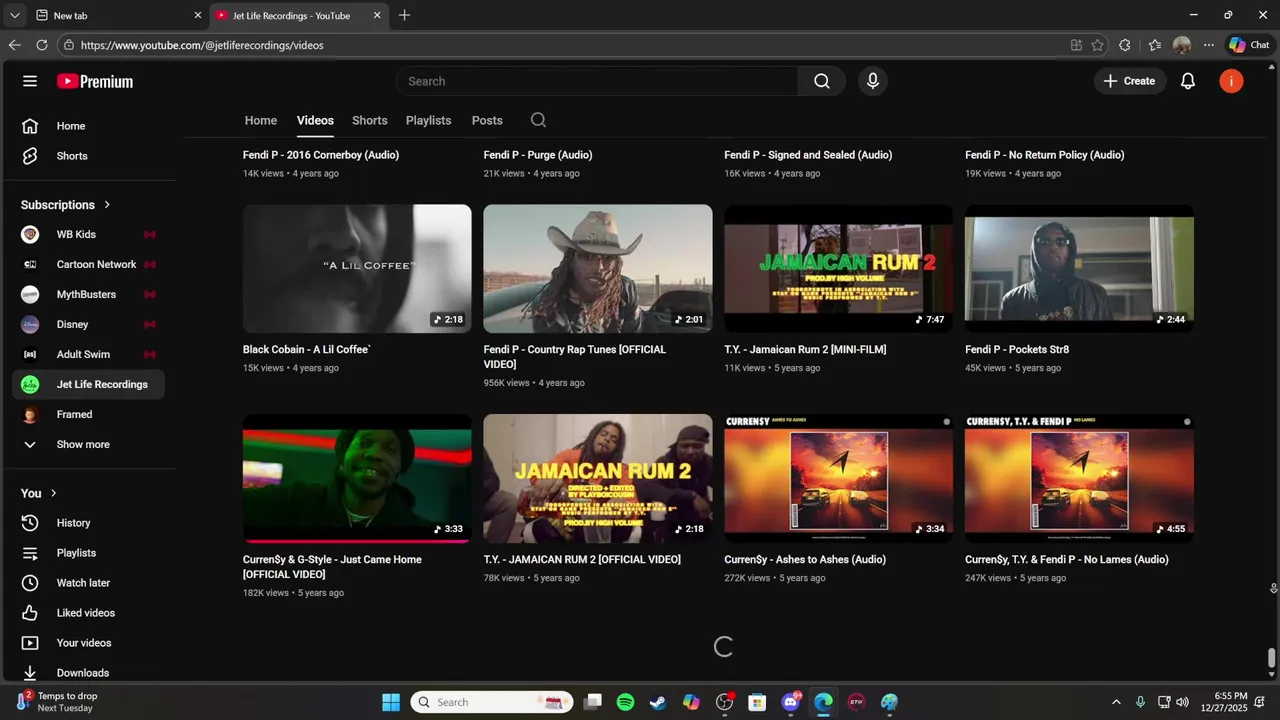
Task: Open the account avatar menu
Action: 1231,81
